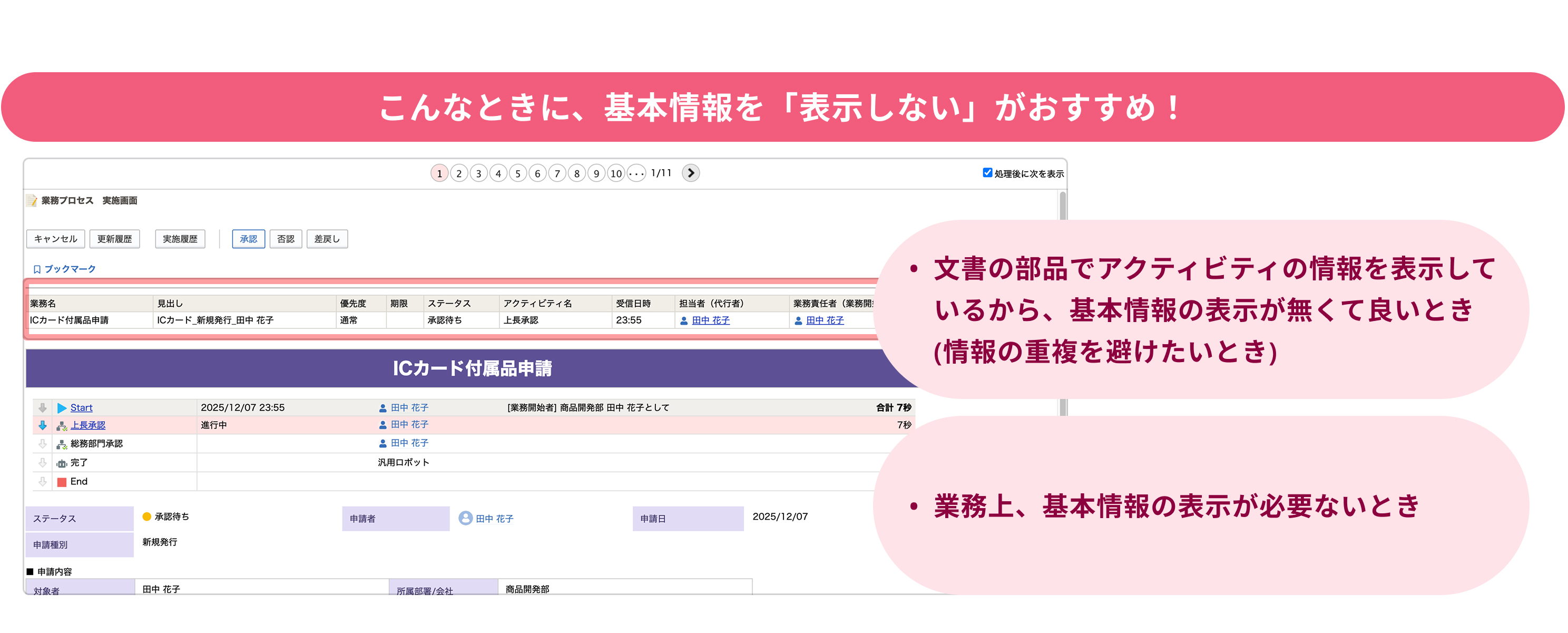Viewport: 1568px width, 633px height.
Task: Go to page 7 in pagination
Action: click(x=557, y=173)
